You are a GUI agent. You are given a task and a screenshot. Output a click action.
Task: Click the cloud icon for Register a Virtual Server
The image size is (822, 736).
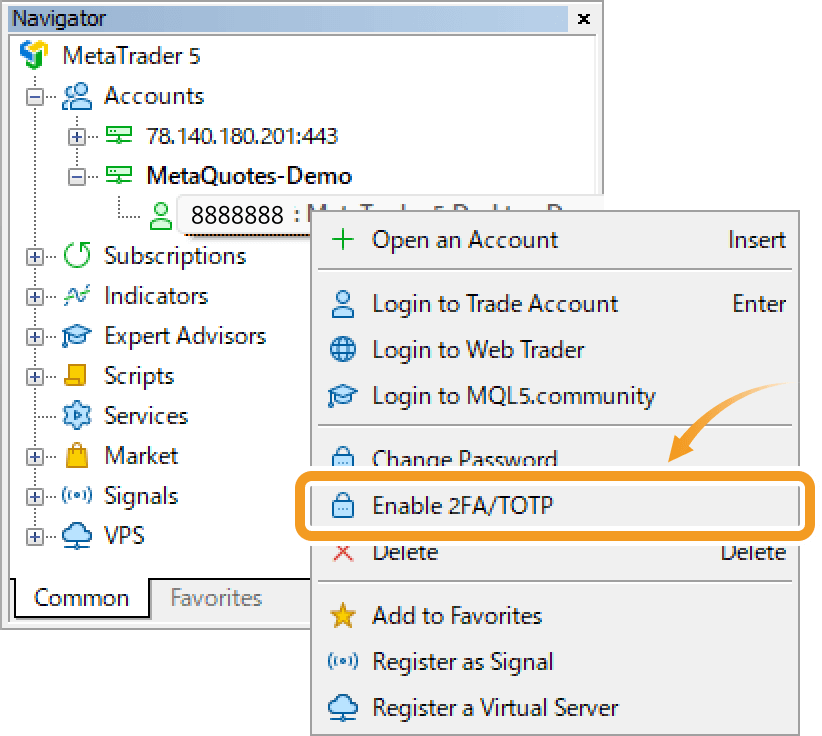[x=343, y=707]
